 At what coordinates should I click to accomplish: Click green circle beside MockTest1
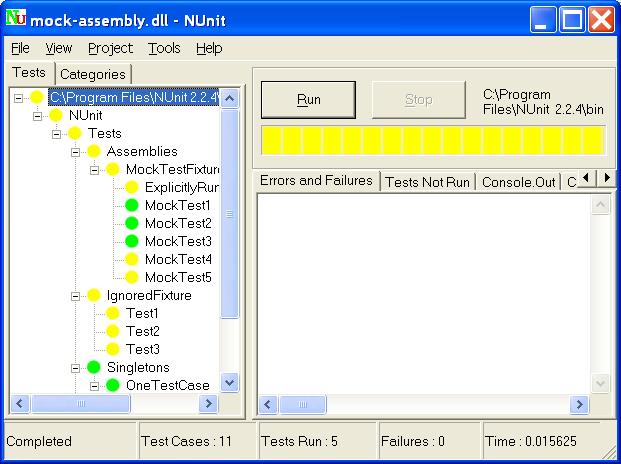[131, 205]
